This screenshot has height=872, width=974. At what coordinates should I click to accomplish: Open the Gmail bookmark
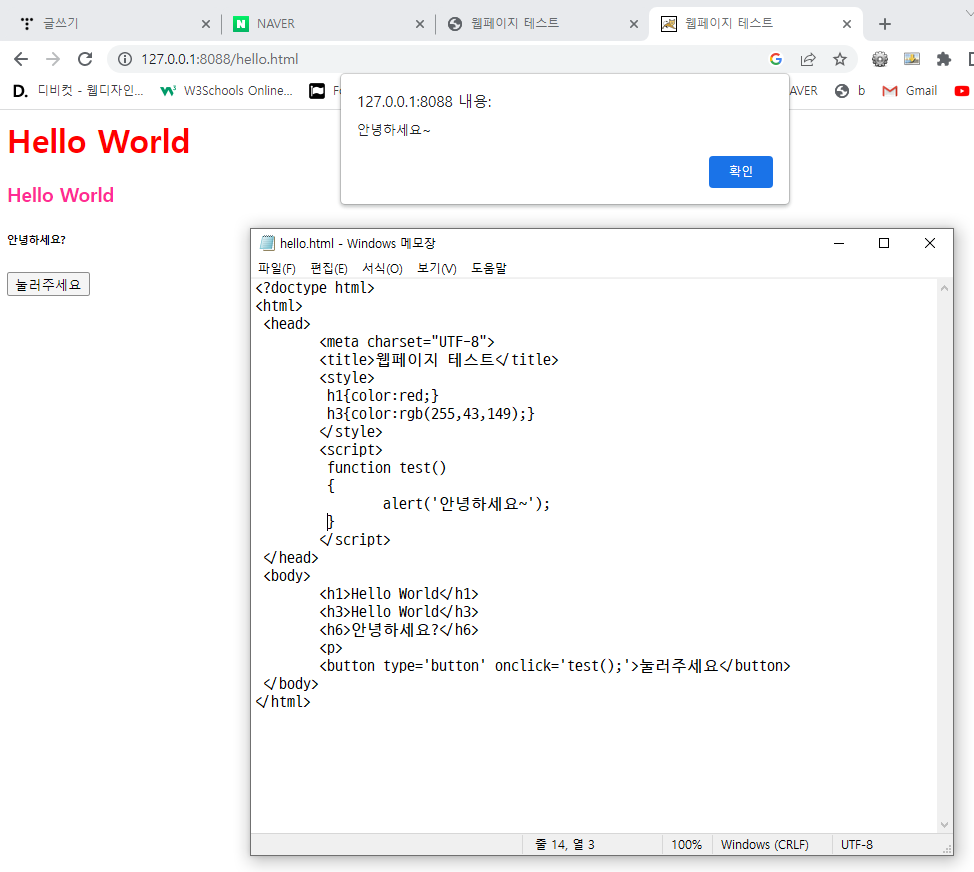909,91
